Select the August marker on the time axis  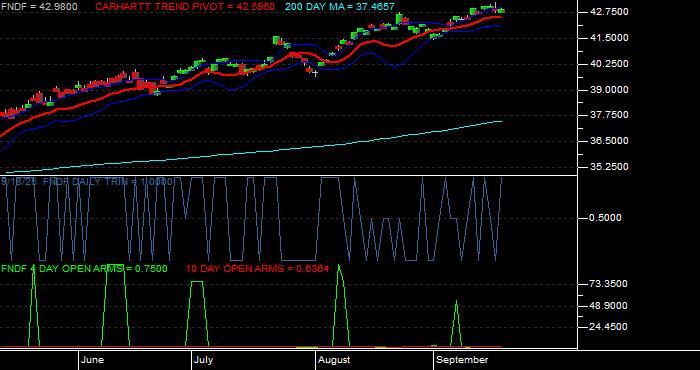point(334,360)
